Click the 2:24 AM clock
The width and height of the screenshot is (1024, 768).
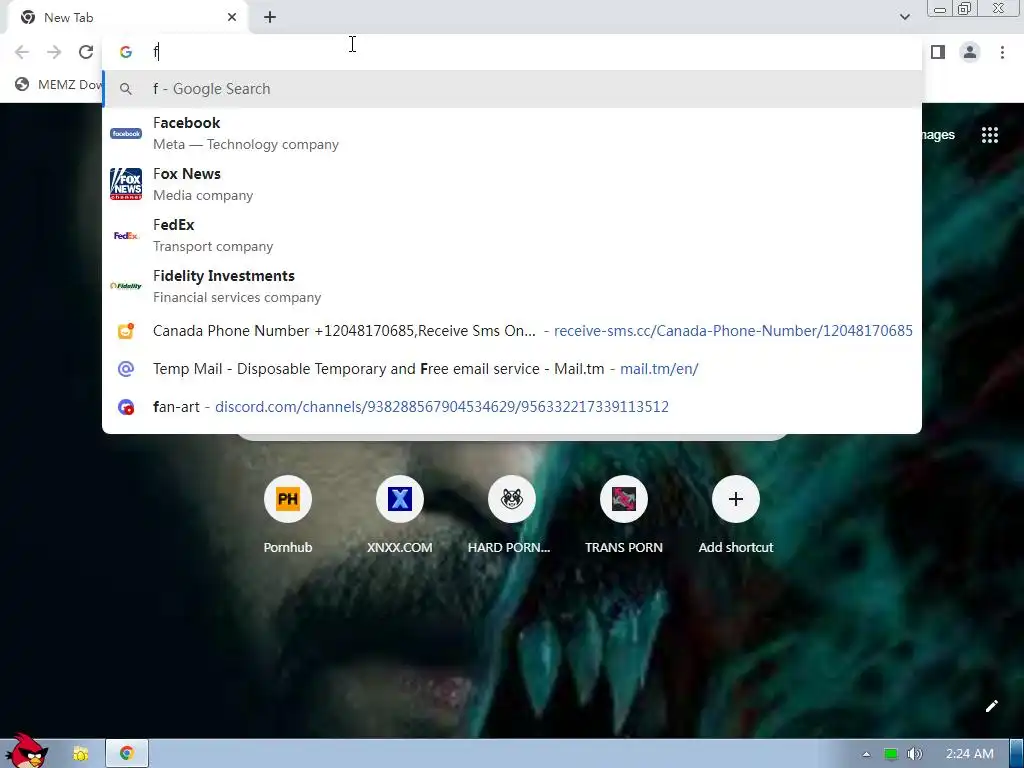[970, 754]
